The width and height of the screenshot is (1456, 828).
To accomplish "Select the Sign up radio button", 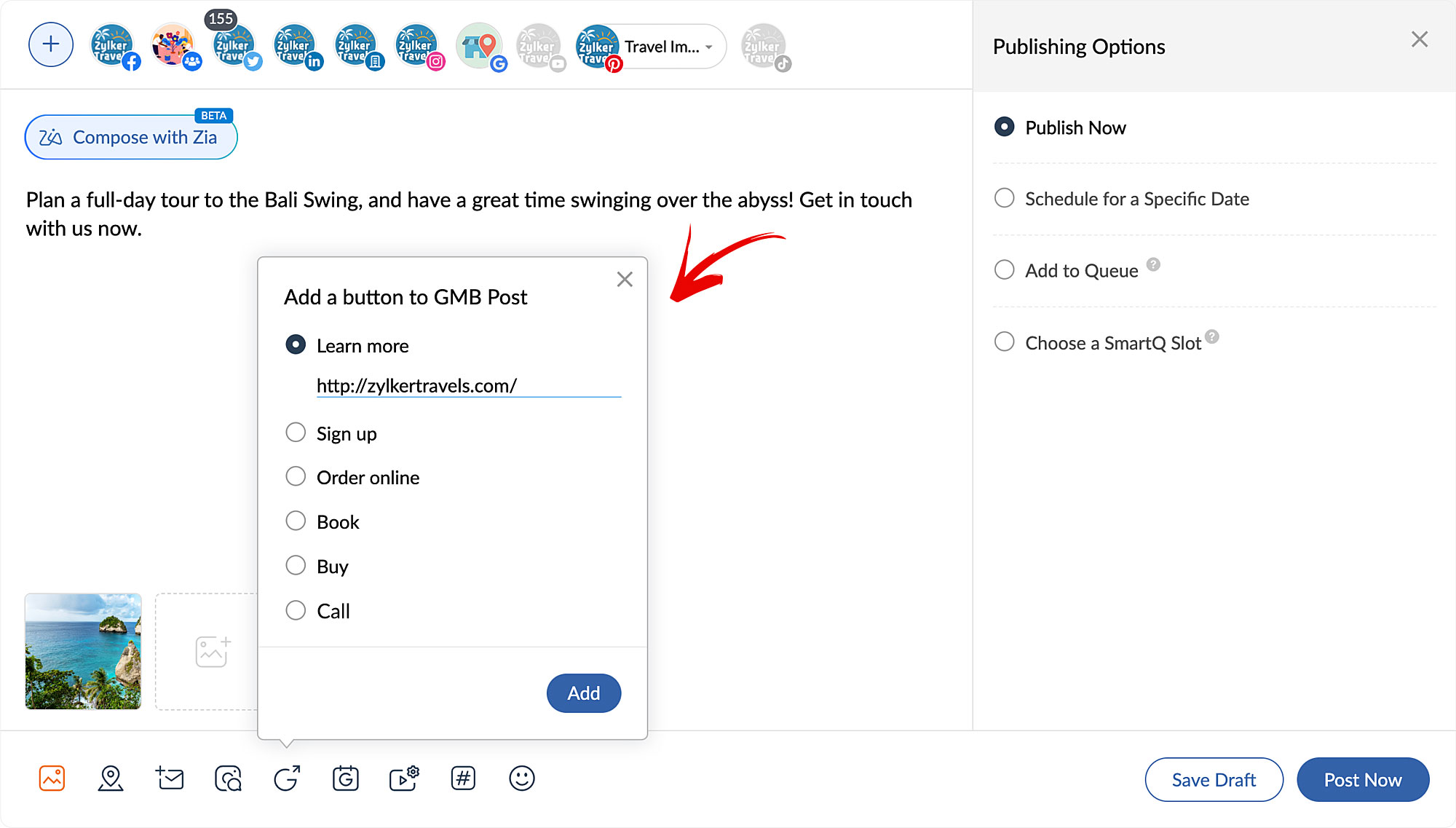I will 295,432.
